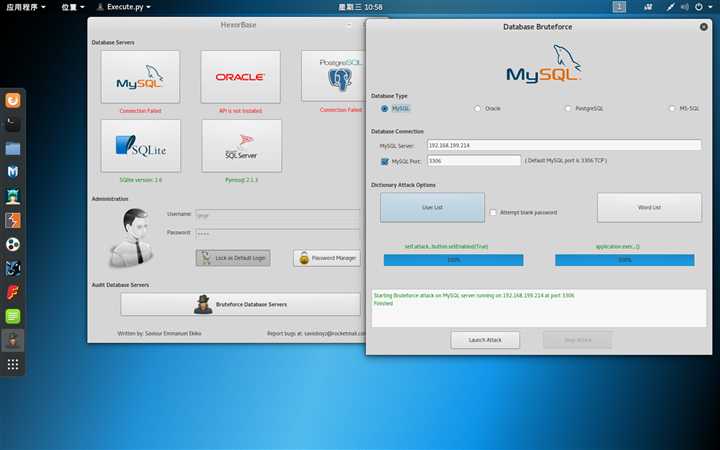Close the Database Bruteforce window
720x450 pixels.
(x=703, y=27)
